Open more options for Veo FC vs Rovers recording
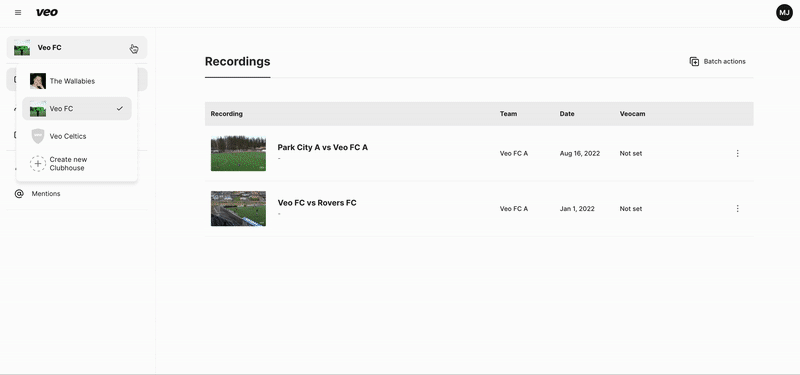The image size is (800, 375). click(737, 209)
